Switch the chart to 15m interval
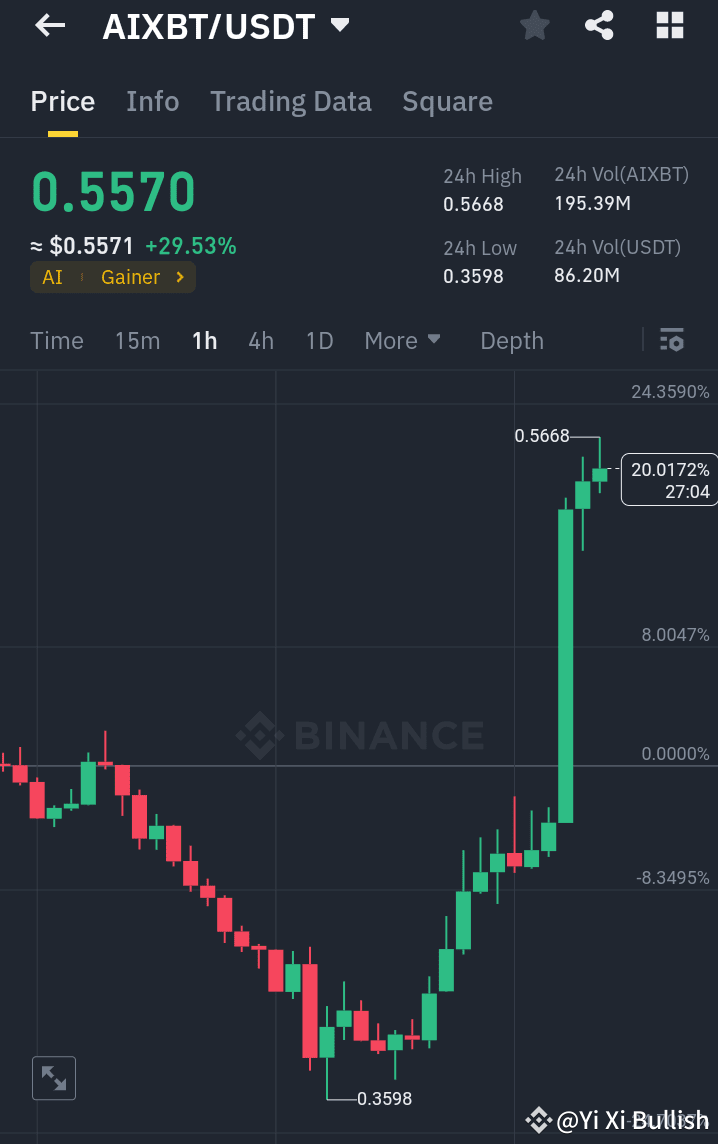The height and width of the screenshot is (1144, 718). 137,340
